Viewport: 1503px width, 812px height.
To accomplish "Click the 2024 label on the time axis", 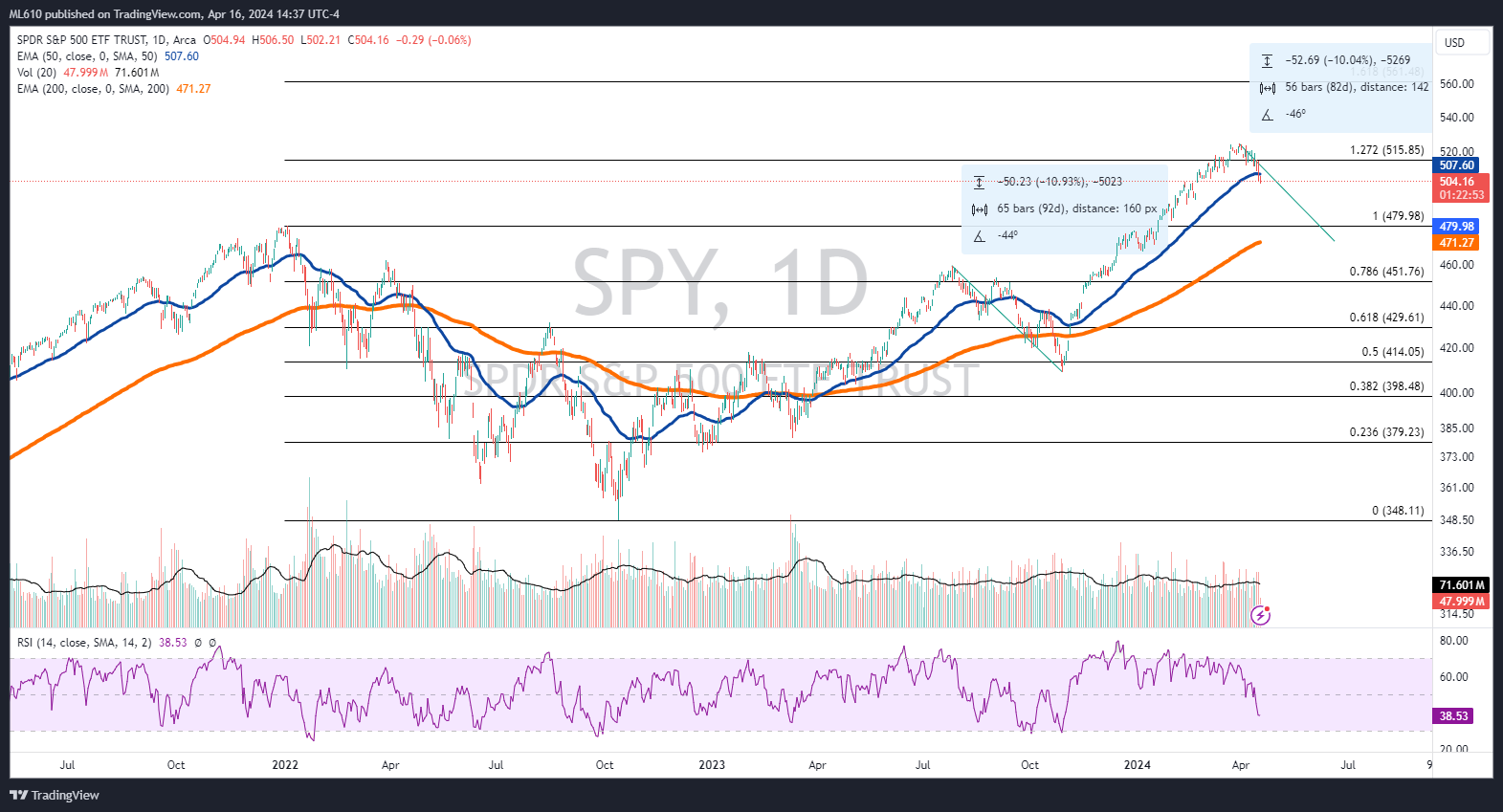I will pos(1138,765).
